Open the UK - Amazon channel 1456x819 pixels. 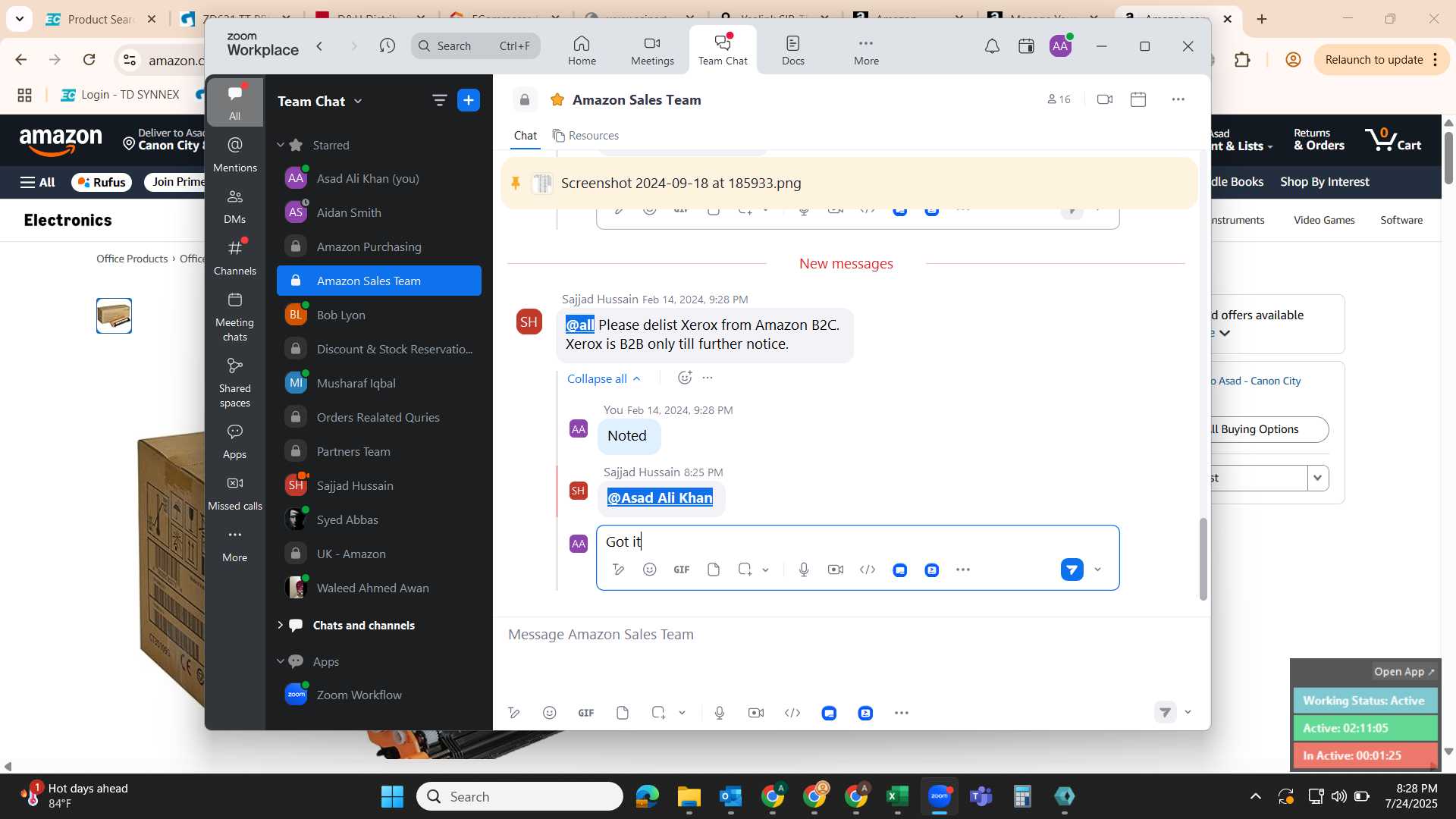pyautogui.click(x=378, y=554)
